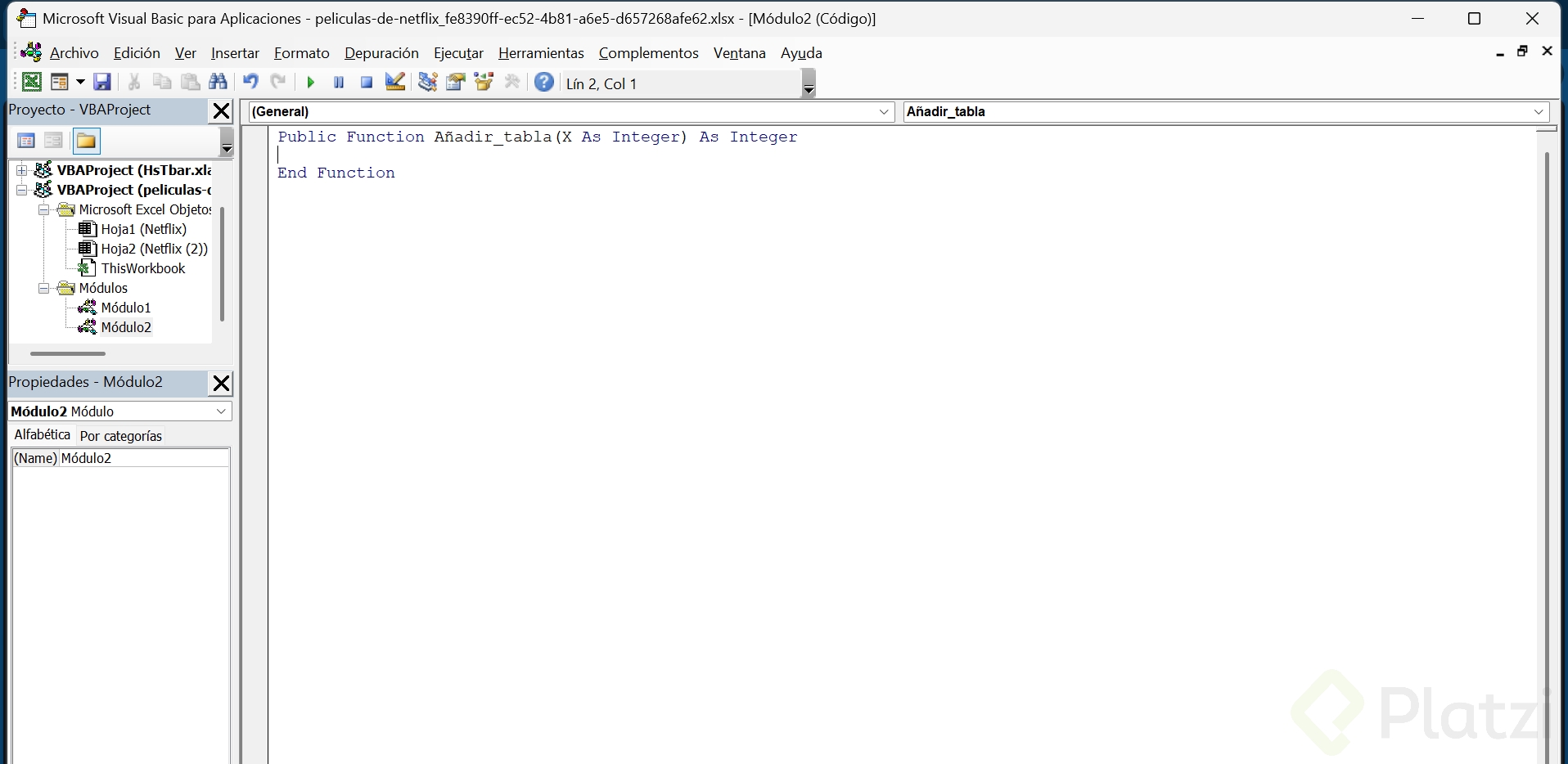This screenshot has width=1568, height=764.
Task: Open the Herramientas menu
Action: click(x=541, y=53)
